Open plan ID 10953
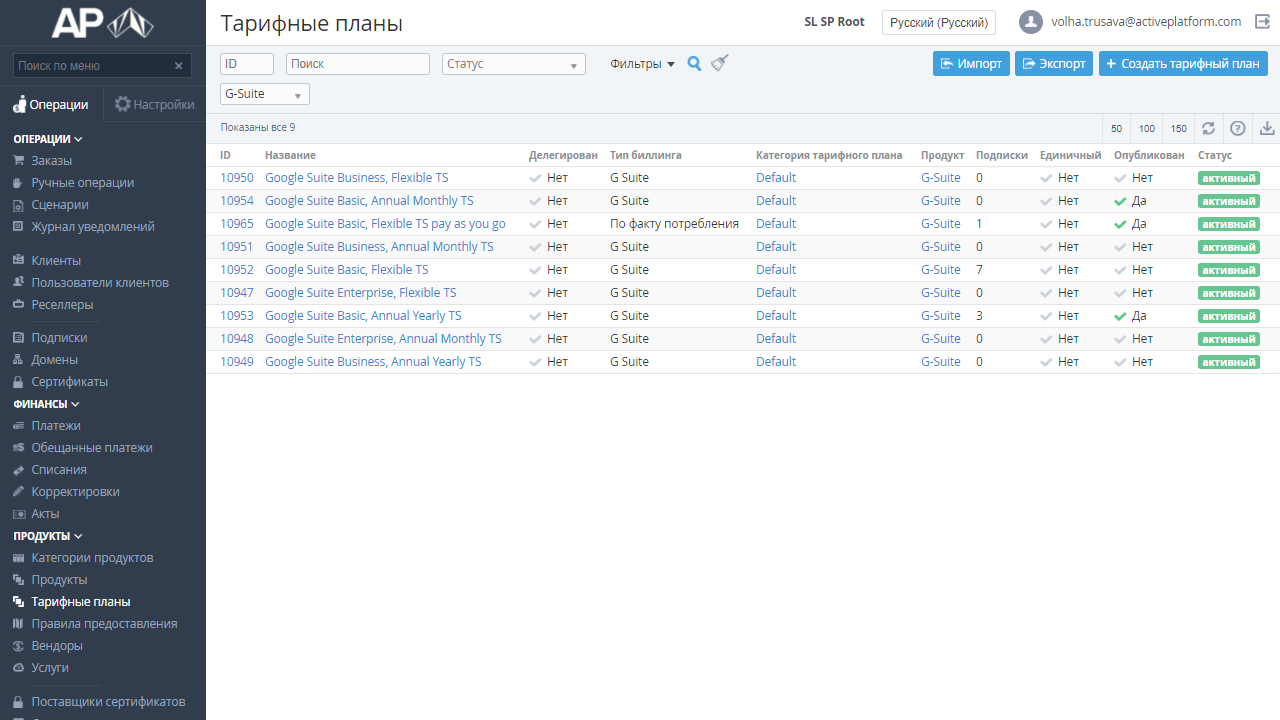 [x=237, y=316]
